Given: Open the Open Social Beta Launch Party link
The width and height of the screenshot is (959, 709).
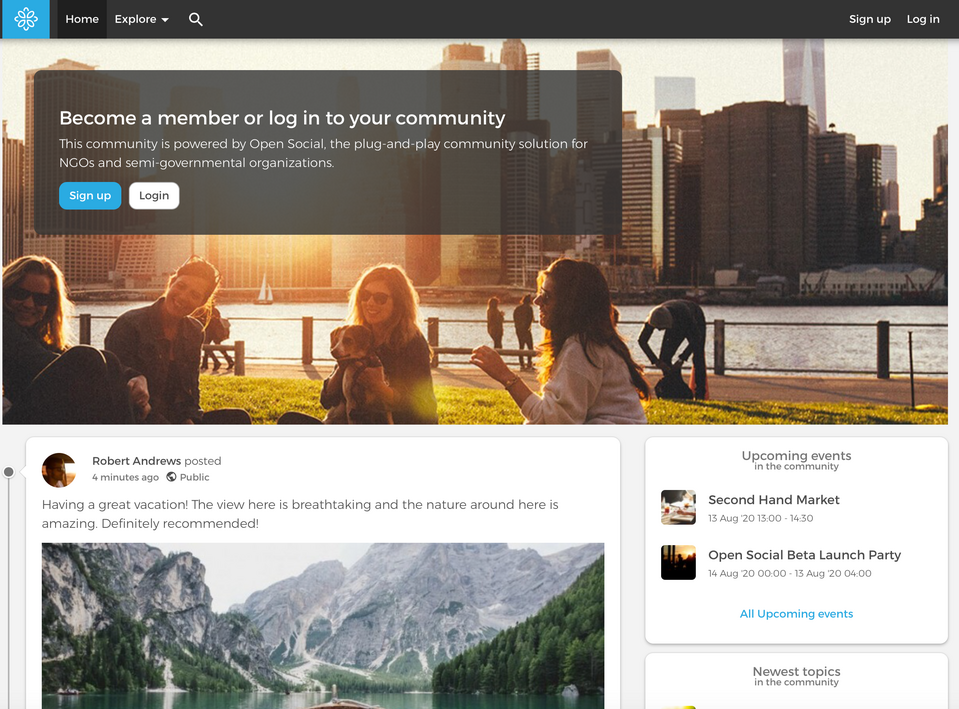Looking at the screenshot, I should pyautogui.click(x=804, y=555).
